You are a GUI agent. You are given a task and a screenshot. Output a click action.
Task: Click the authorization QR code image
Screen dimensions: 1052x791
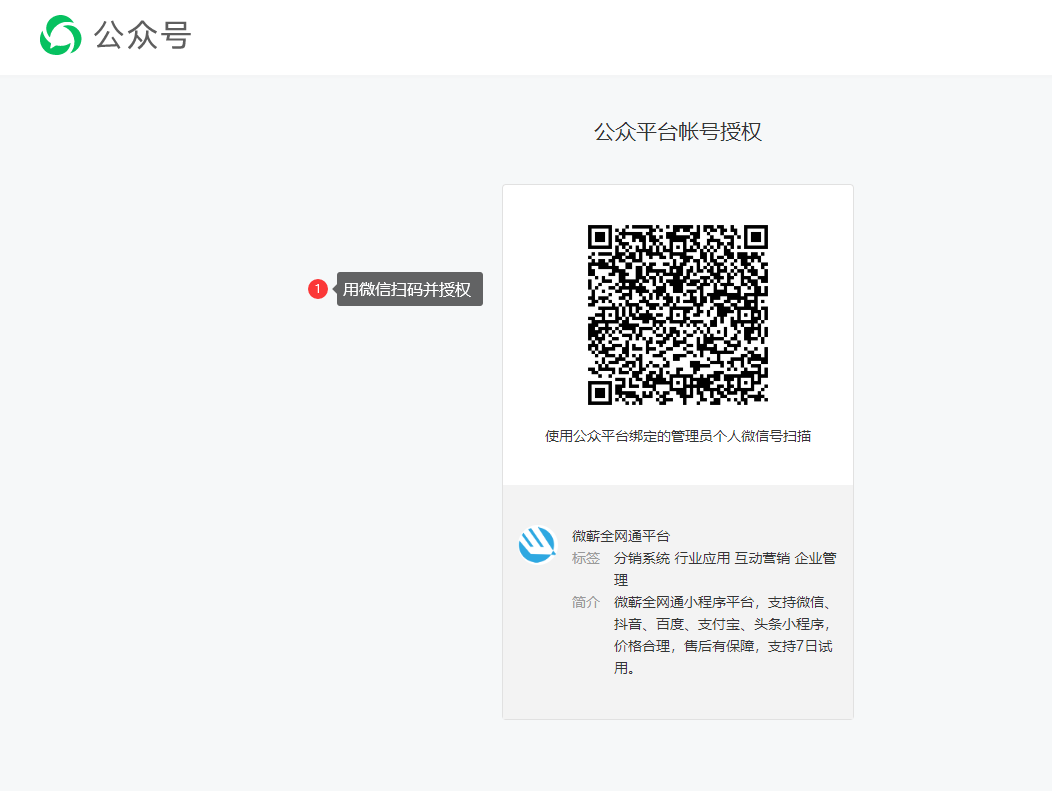pyautogui.click(x=678, y=315)
